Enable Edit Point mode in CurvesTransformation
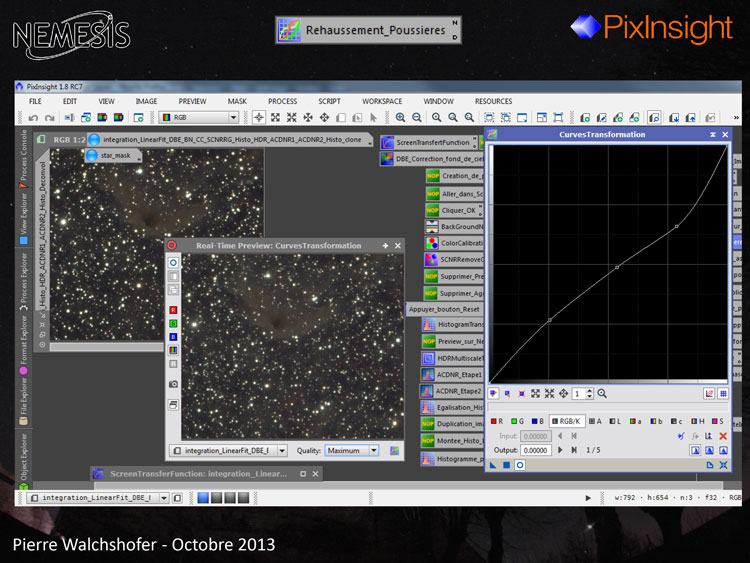750x563 pixels. 493,394
